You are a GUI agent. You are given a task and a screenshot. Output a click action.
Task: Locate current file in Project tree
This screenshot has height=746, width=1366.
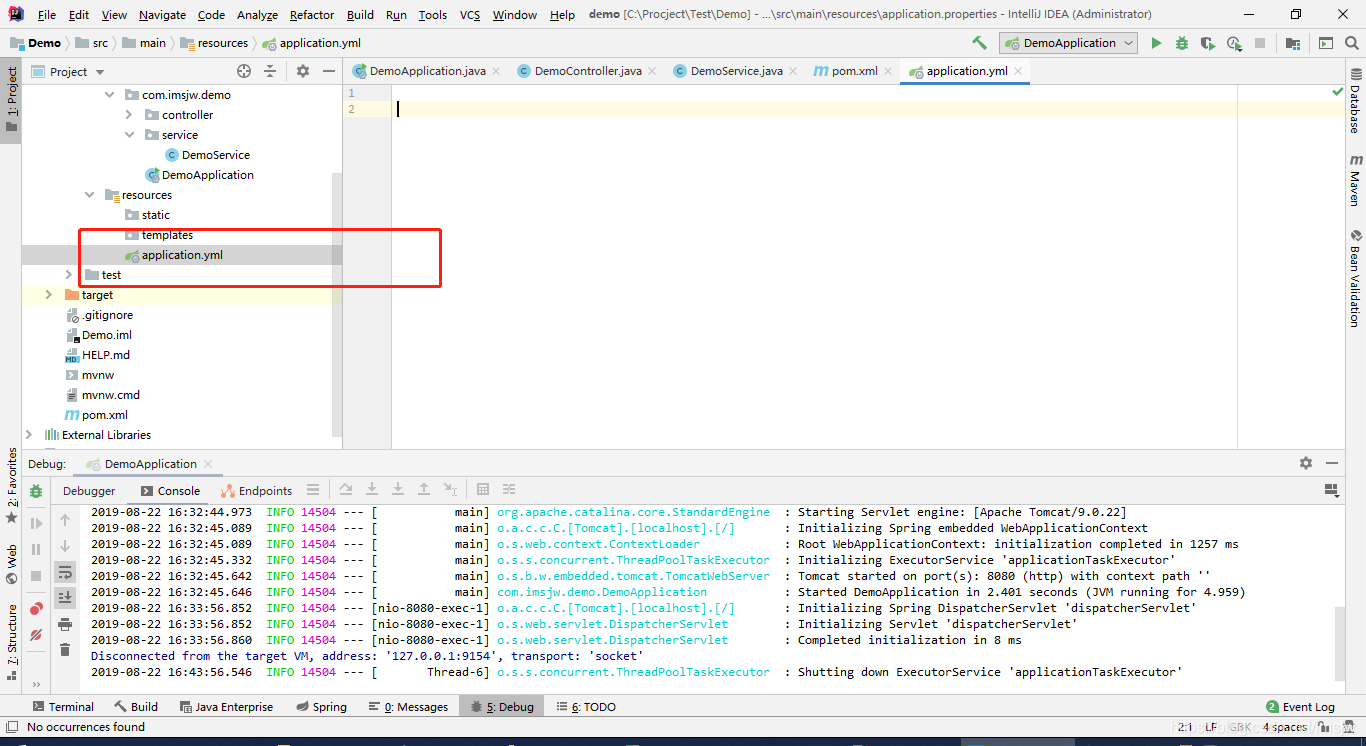click(244, 71)
